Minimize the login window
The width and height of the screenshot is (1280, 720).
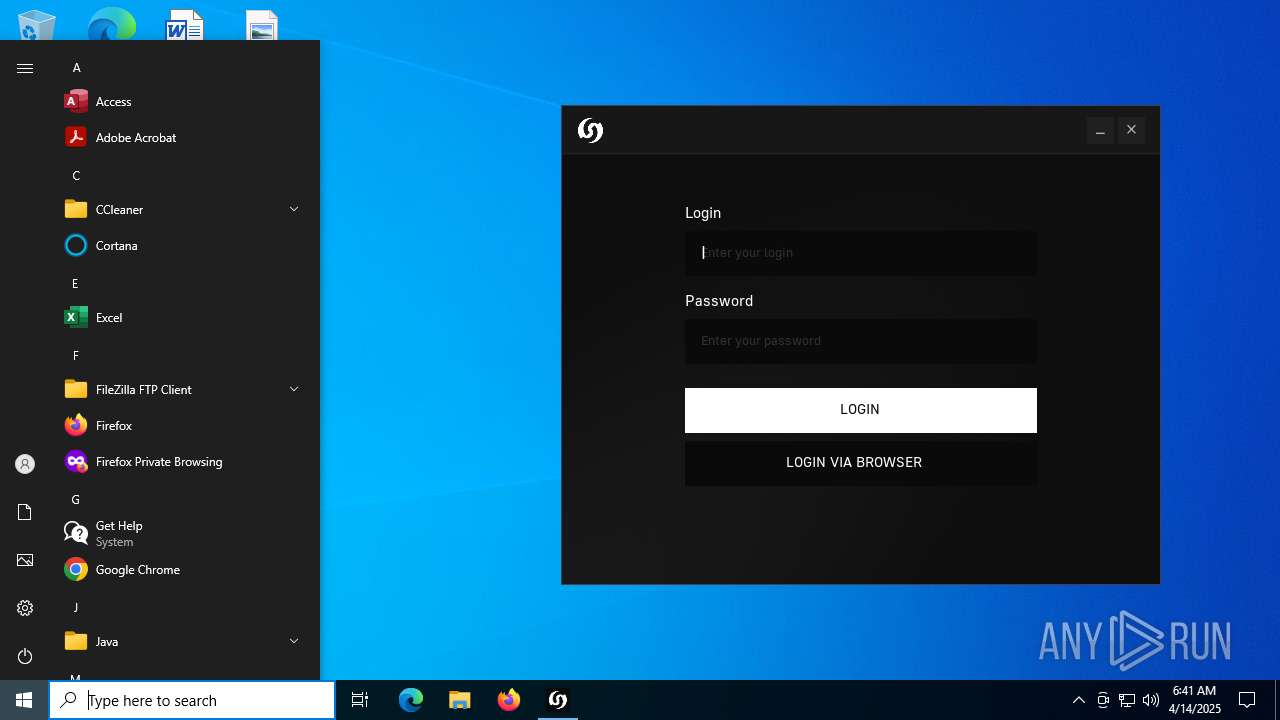1100,130
